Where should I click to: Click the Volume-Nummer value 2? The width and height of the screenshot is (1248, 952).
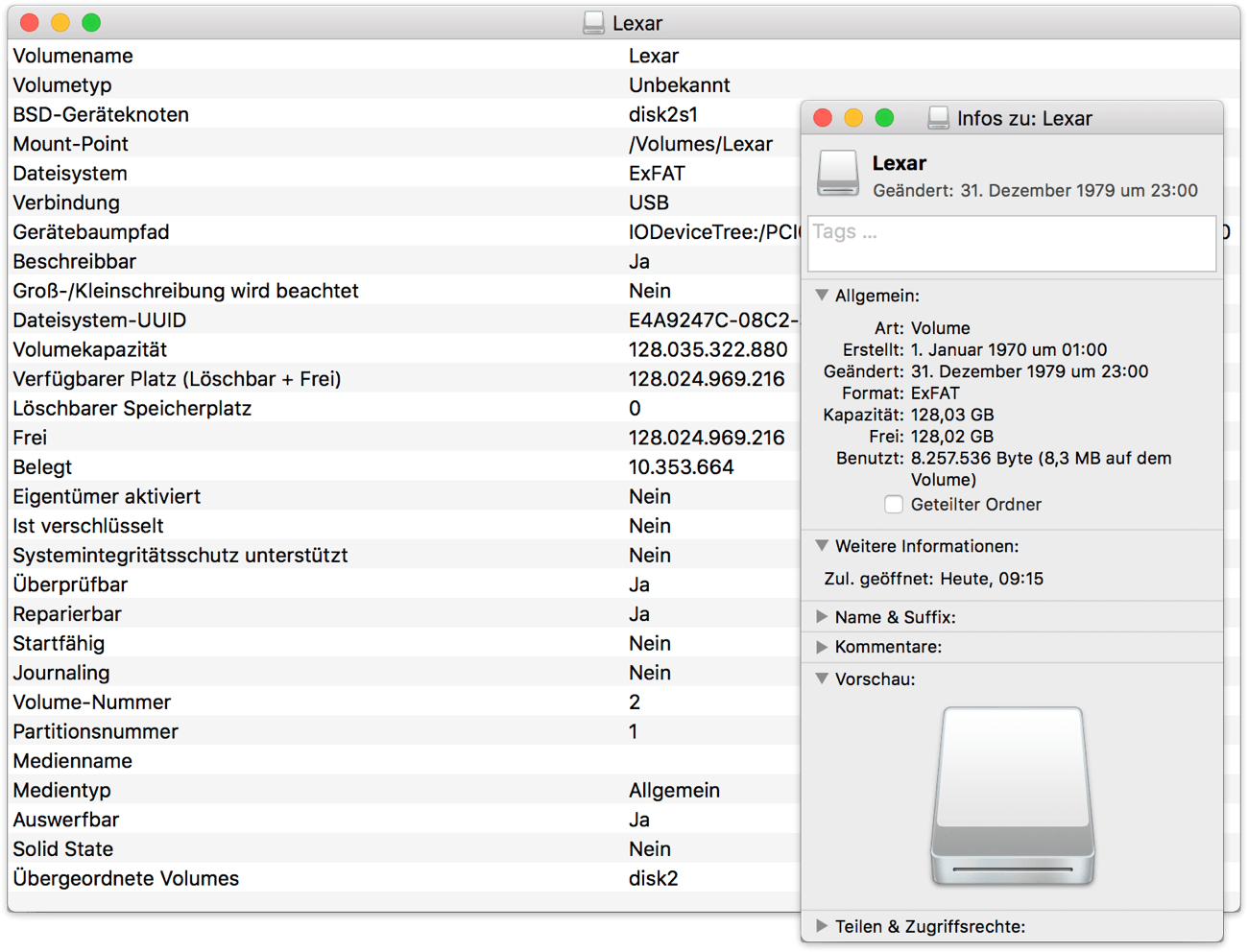coord(635,702)
